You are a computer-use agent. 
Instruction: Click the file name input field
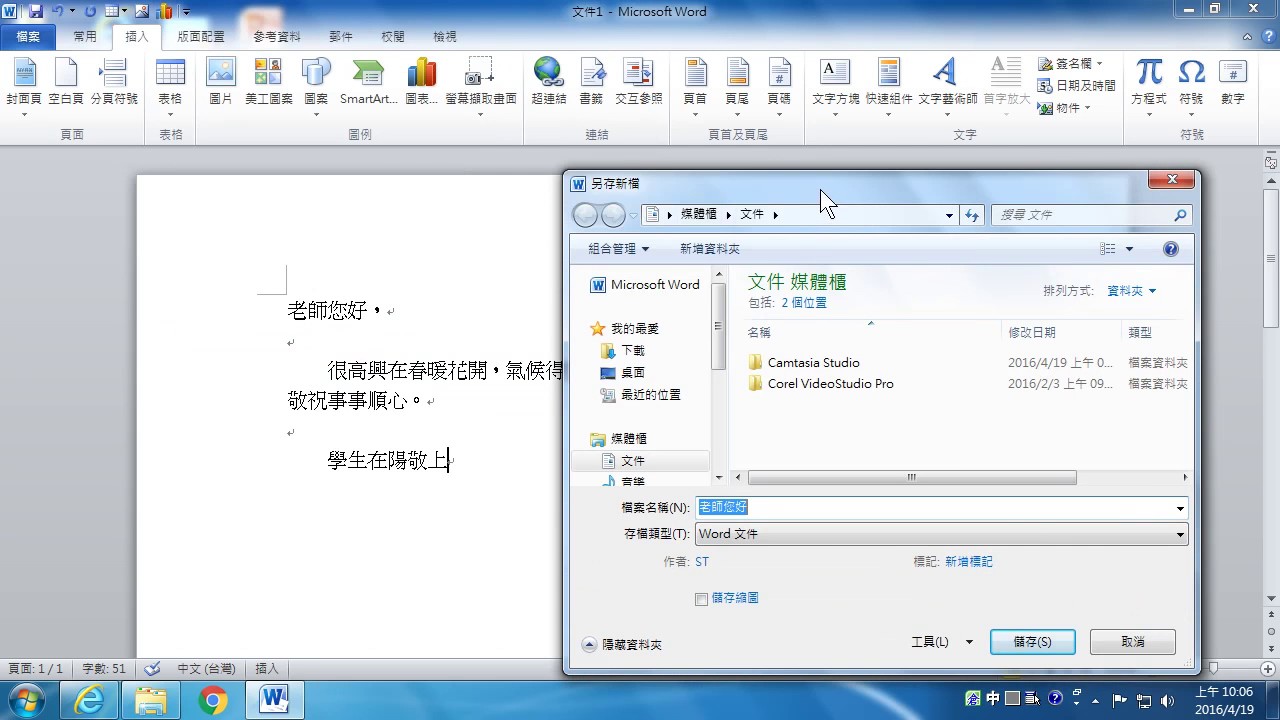click(x=934, y=508)
